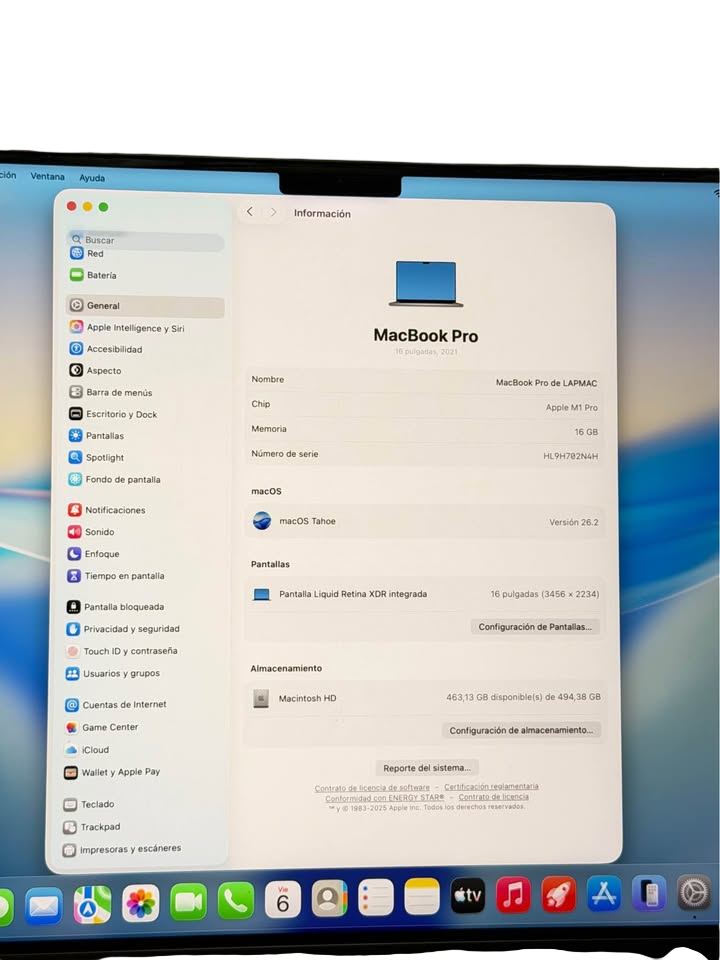Image resolution: width=720 pixels, height=960 pixels.
Task: Open the Ayuda menu
Action: (x=92, y=178)
